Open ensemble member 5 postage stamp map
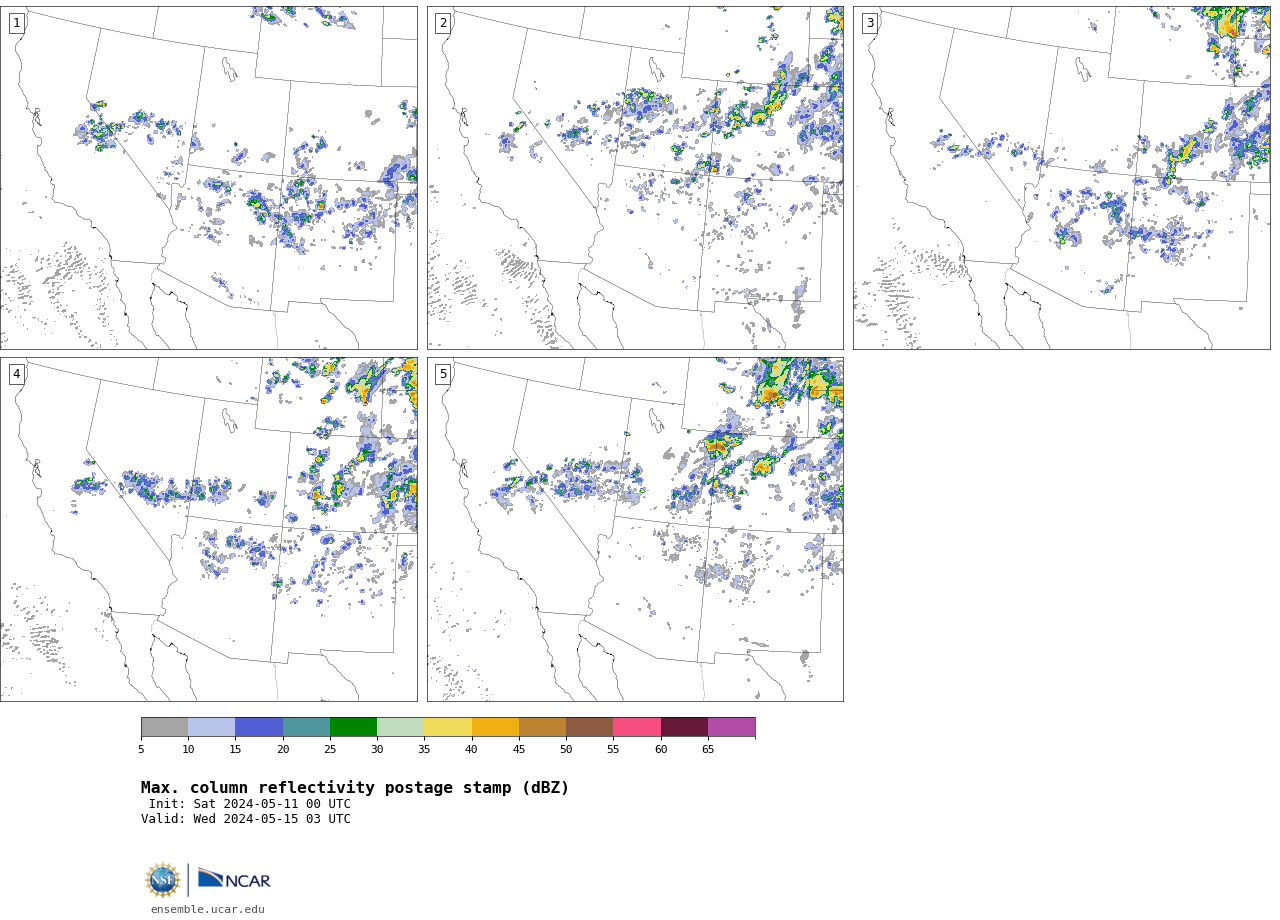 (635, 530)
